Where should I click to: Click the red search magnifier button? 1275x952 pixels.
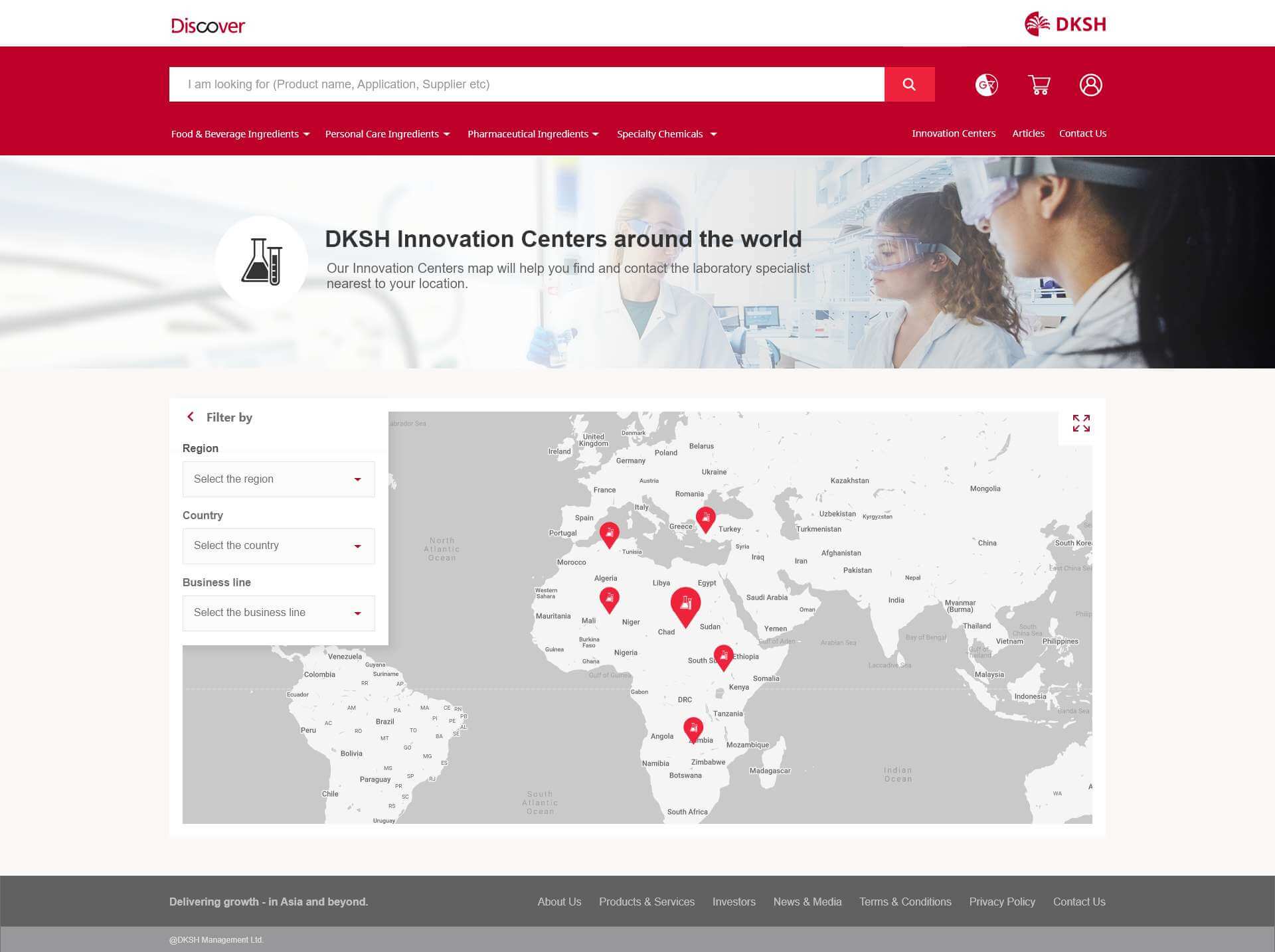point(909,84)
